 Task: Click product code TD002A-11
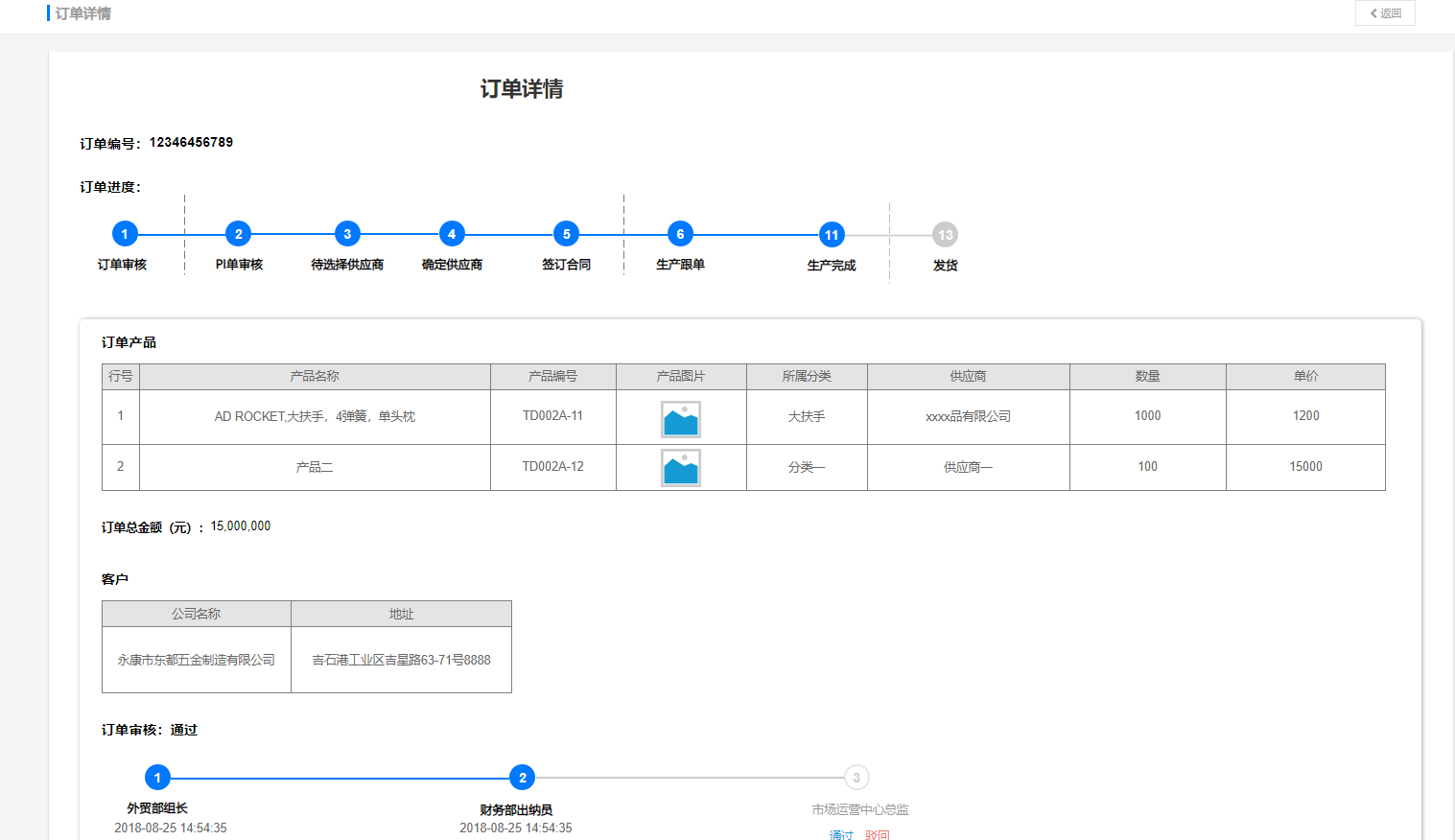552,416
